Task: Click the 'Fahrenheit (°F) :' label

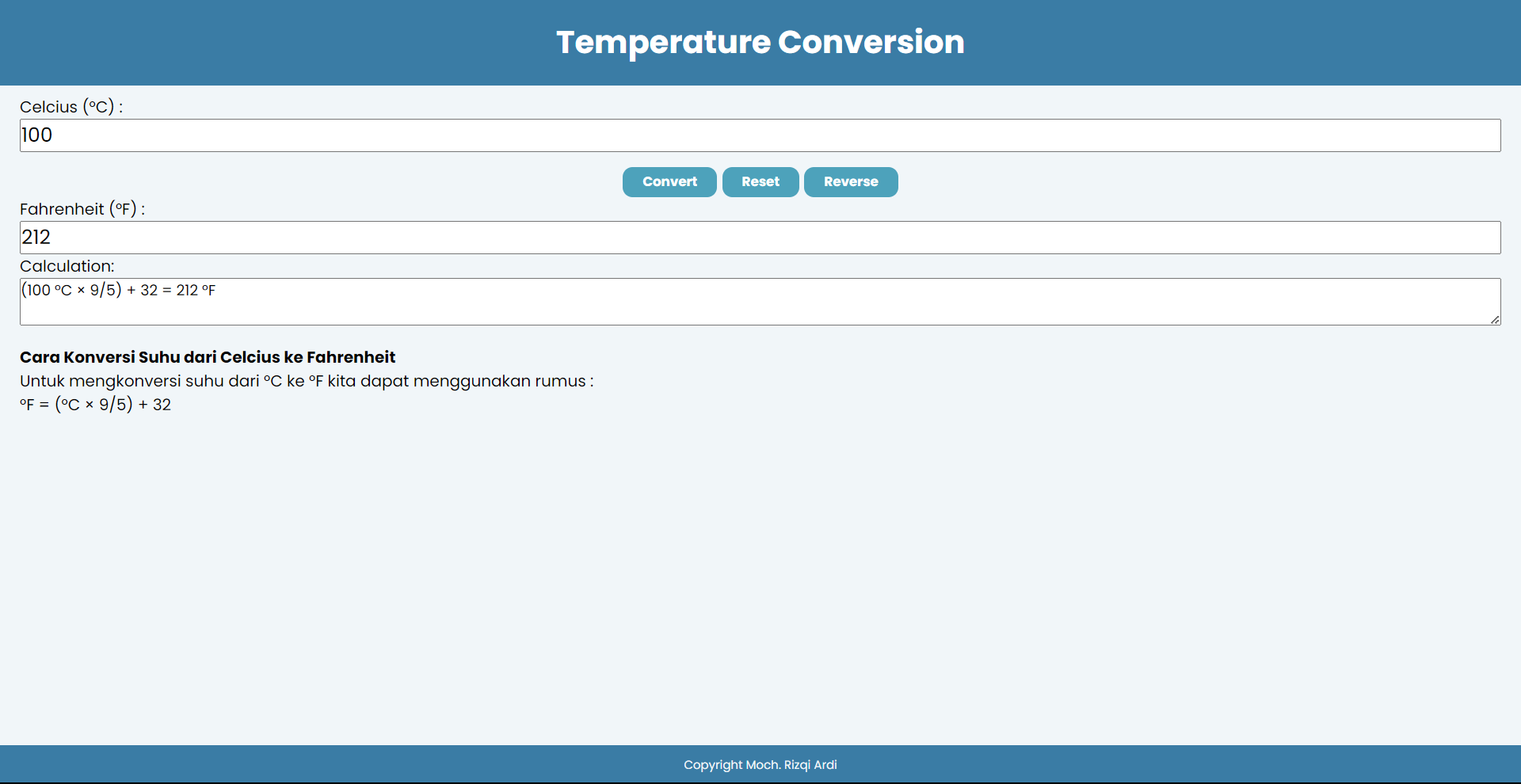Action: (x=82, y=209)
